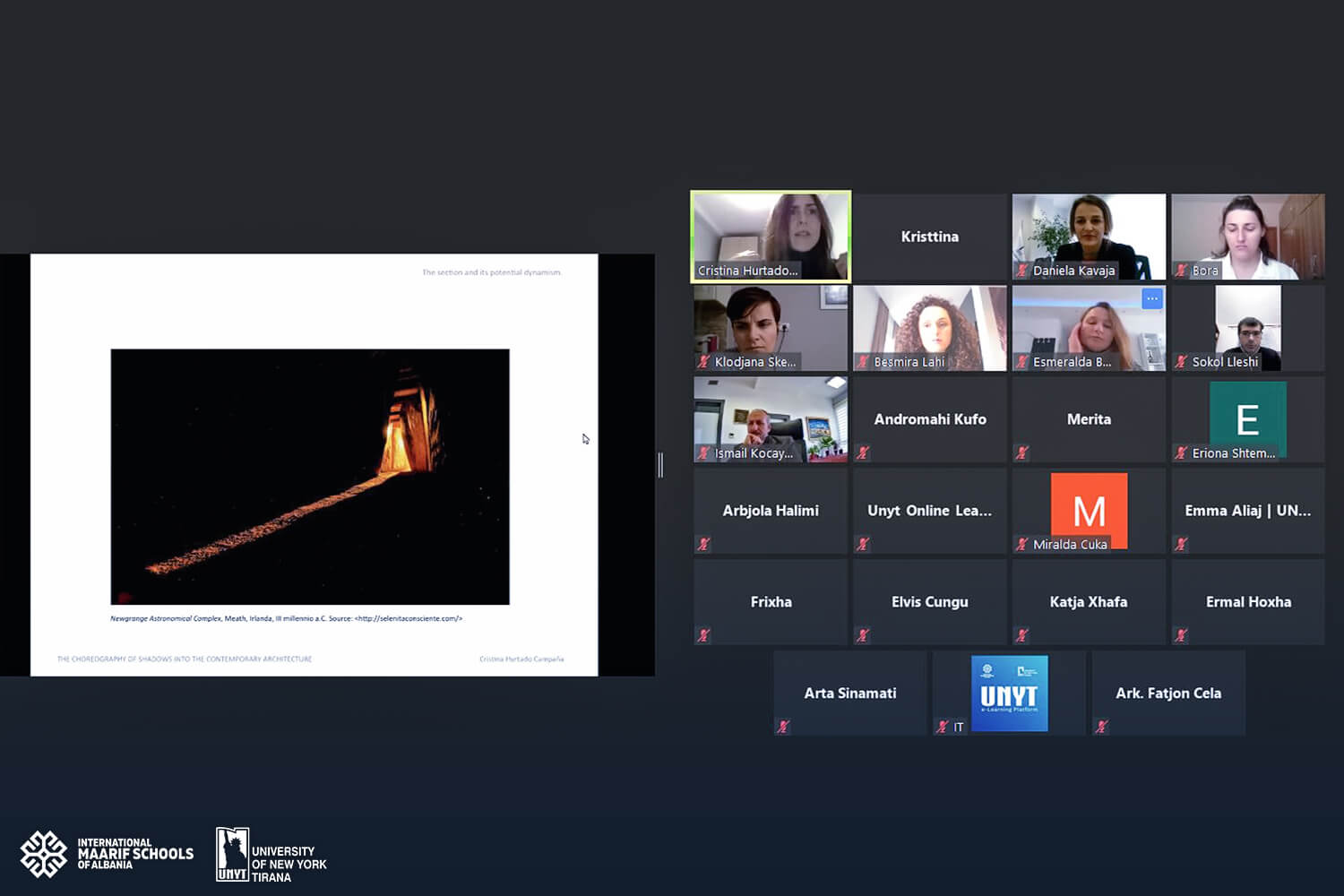Click the muted microphone icon on Daniela Kavaja's tile

coord(1022,271)
